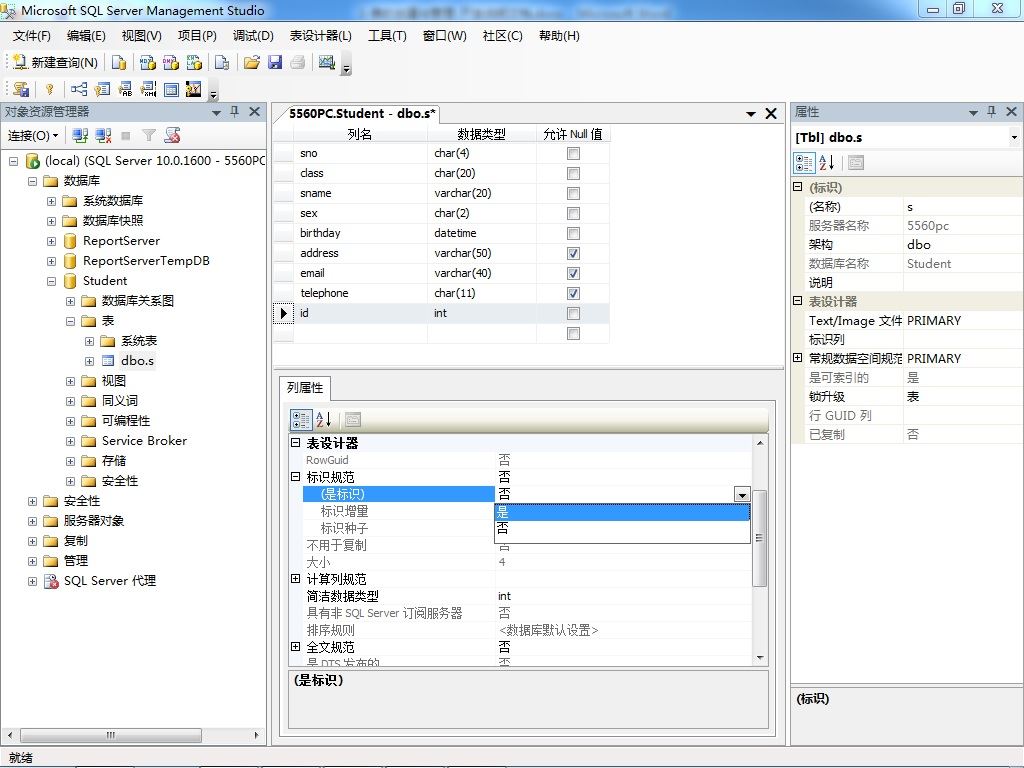Click the script icon with red X in Object Explorer
Image resolution: width=1024 pixels, height=768 pixels.
tap(172, 135)
